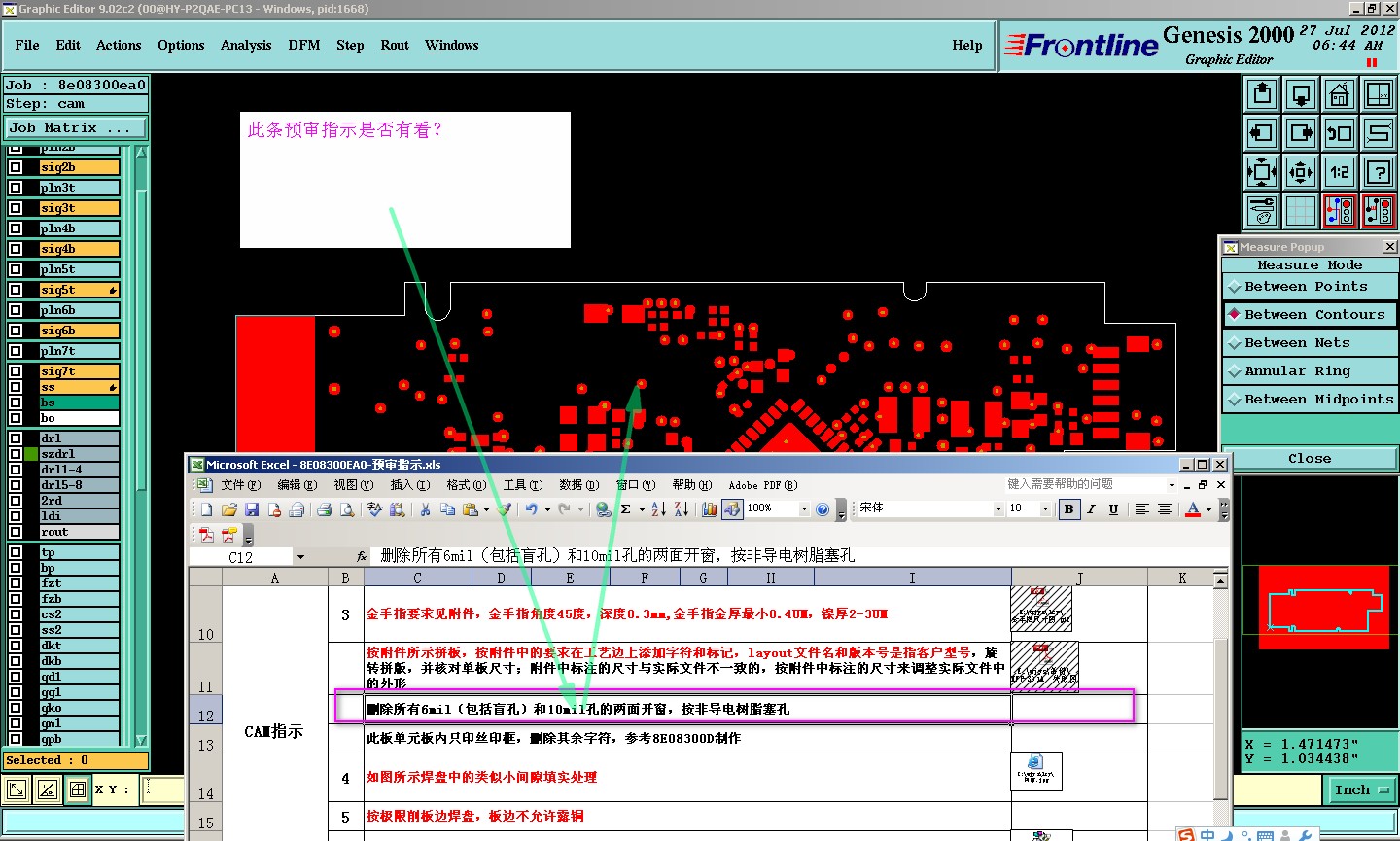Screen dimensions: 1400x841
Task: Open the font color dropdown arrow
Action: coord(1208,509)
